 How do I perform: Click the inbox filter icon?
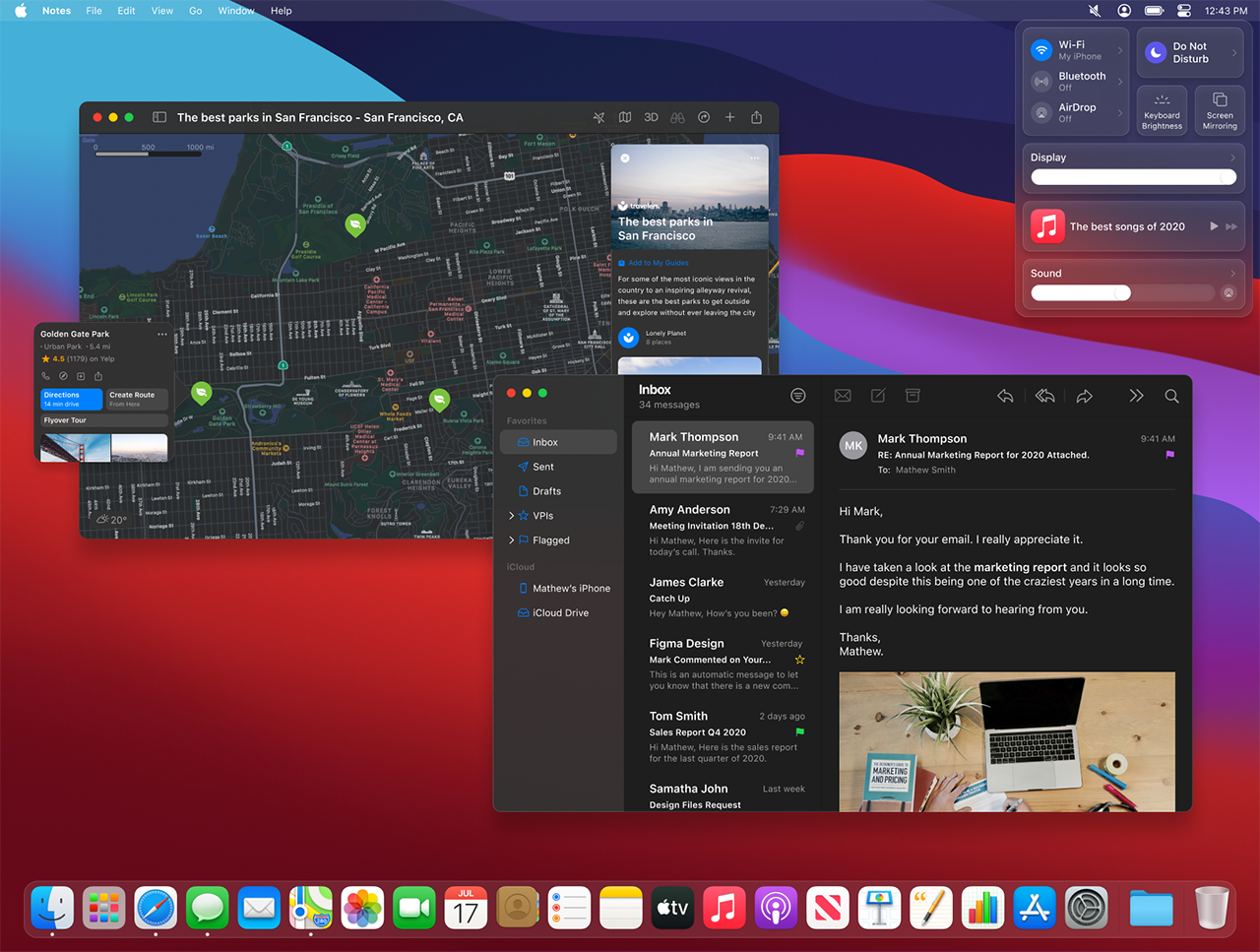(798, 396)
